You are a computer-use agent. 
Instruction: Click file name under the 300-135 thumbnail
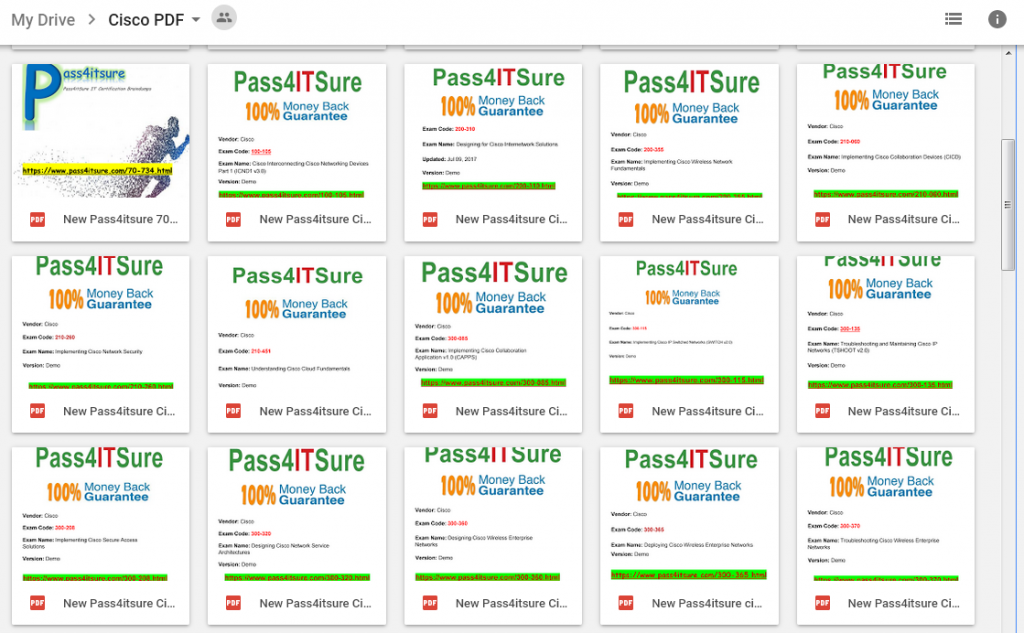pos(904,411)
